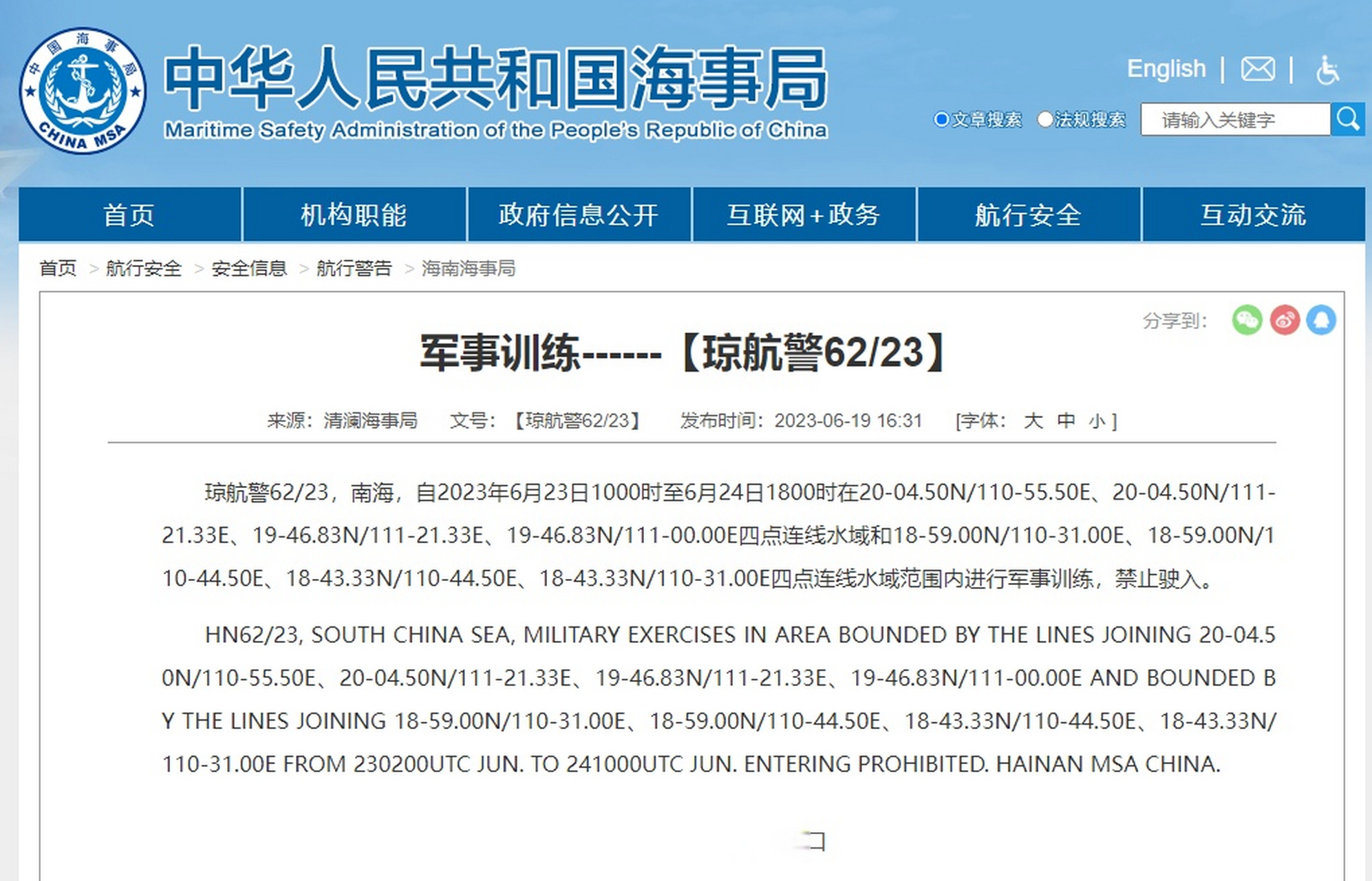
Task: Share the article to Weibo
Action: coord(1284,320)
